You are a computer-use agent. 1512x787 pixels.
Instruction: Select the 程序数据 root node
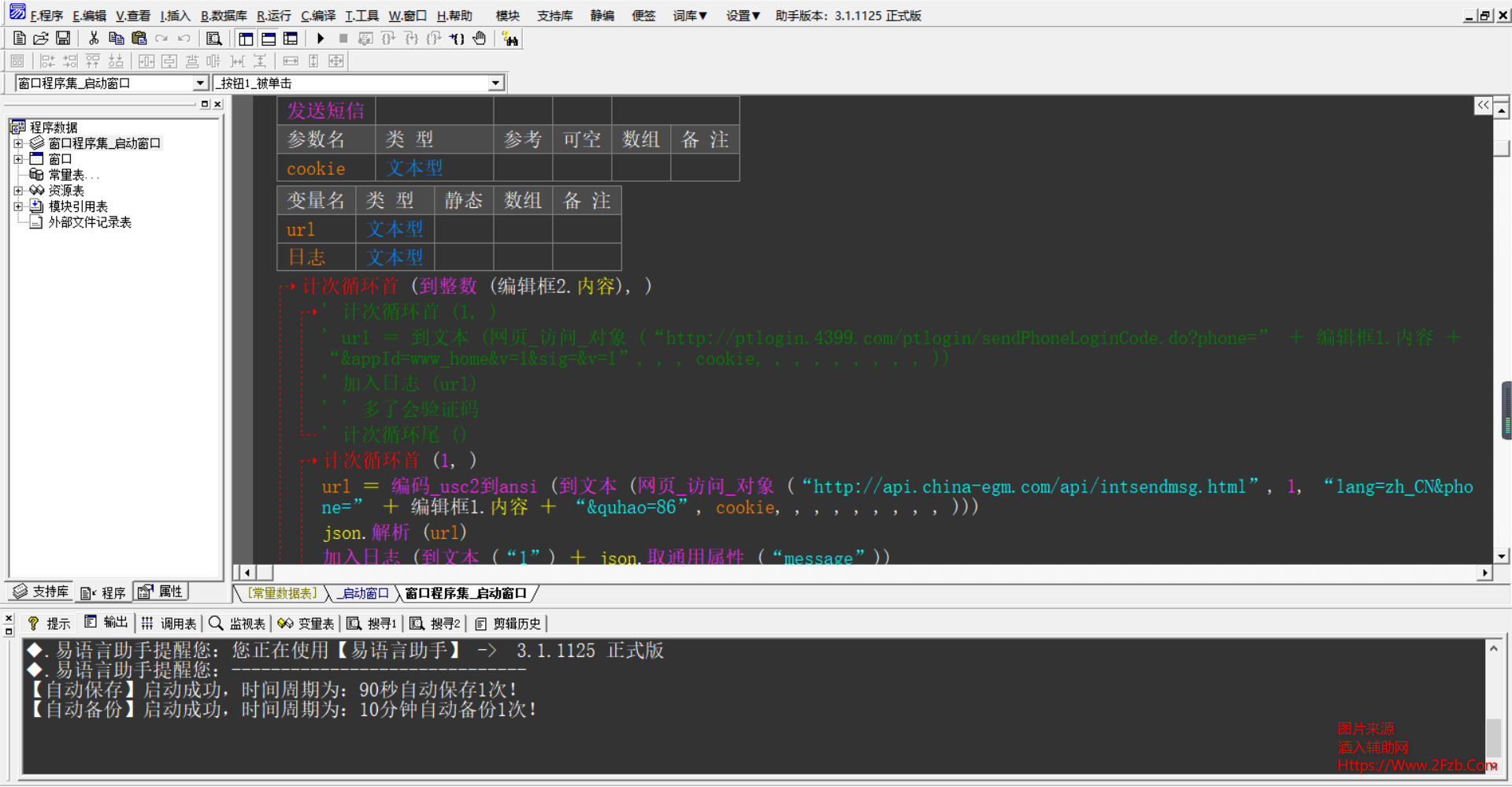coord(54,128)
